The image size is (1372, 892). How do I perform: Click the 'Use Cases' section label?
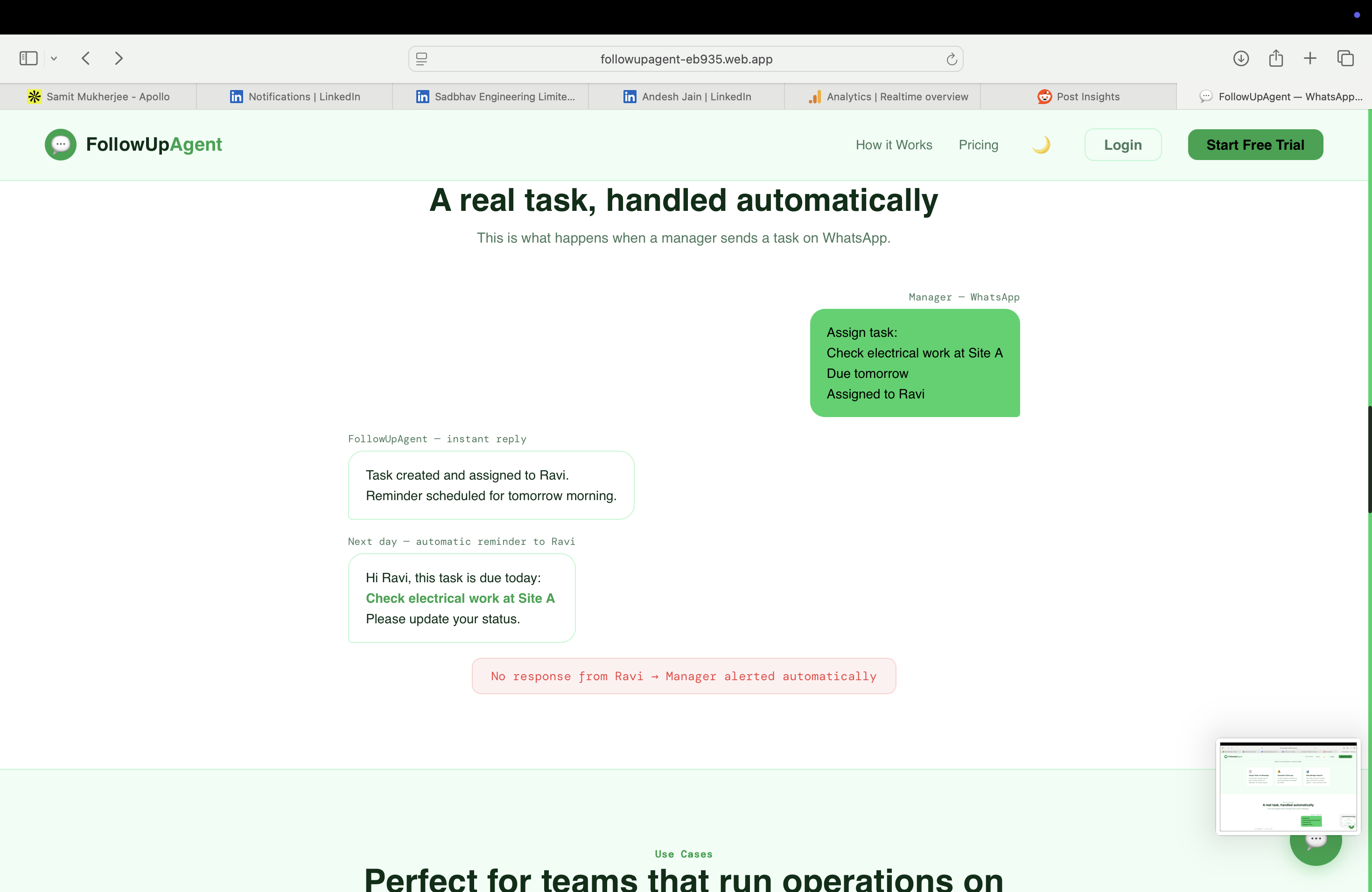coord(684,854)
